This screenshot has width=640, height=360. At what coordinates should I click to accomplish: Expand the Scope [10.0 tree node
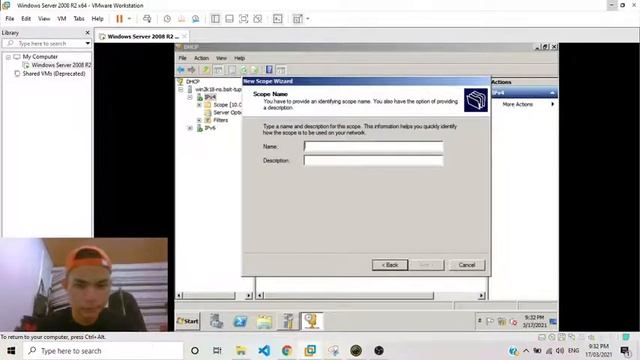pyautogui.click(x=199, y=105)
